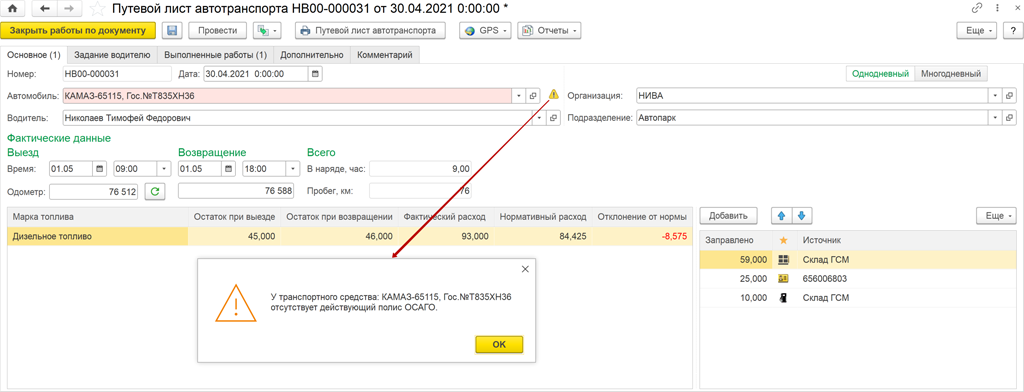Click Остаток при выезде cell 45,000
The height and width of the screenshot is (392, 1024).
click(x=234, y=237)
